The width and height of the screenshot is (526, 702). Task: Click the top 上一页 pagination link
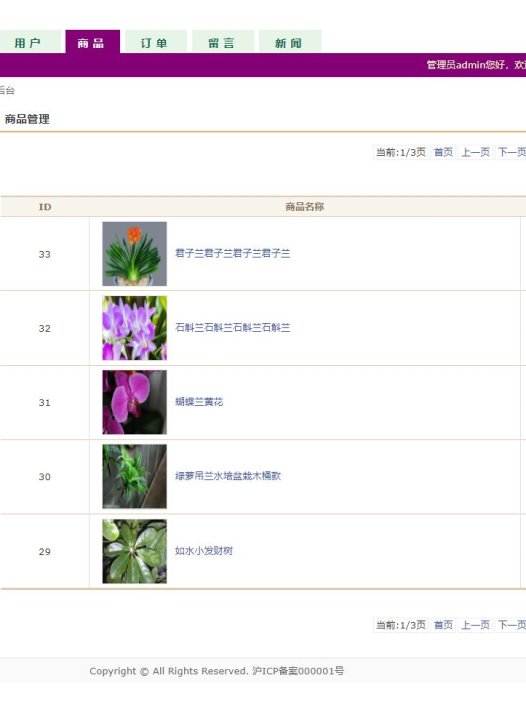pyautogui.click(x=475, y=152)
